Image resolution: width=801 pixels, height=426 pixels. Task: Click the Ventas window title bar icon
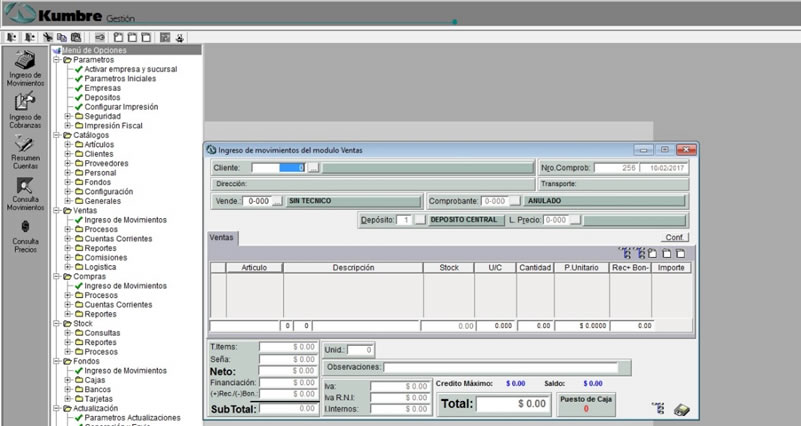(211, 150)
